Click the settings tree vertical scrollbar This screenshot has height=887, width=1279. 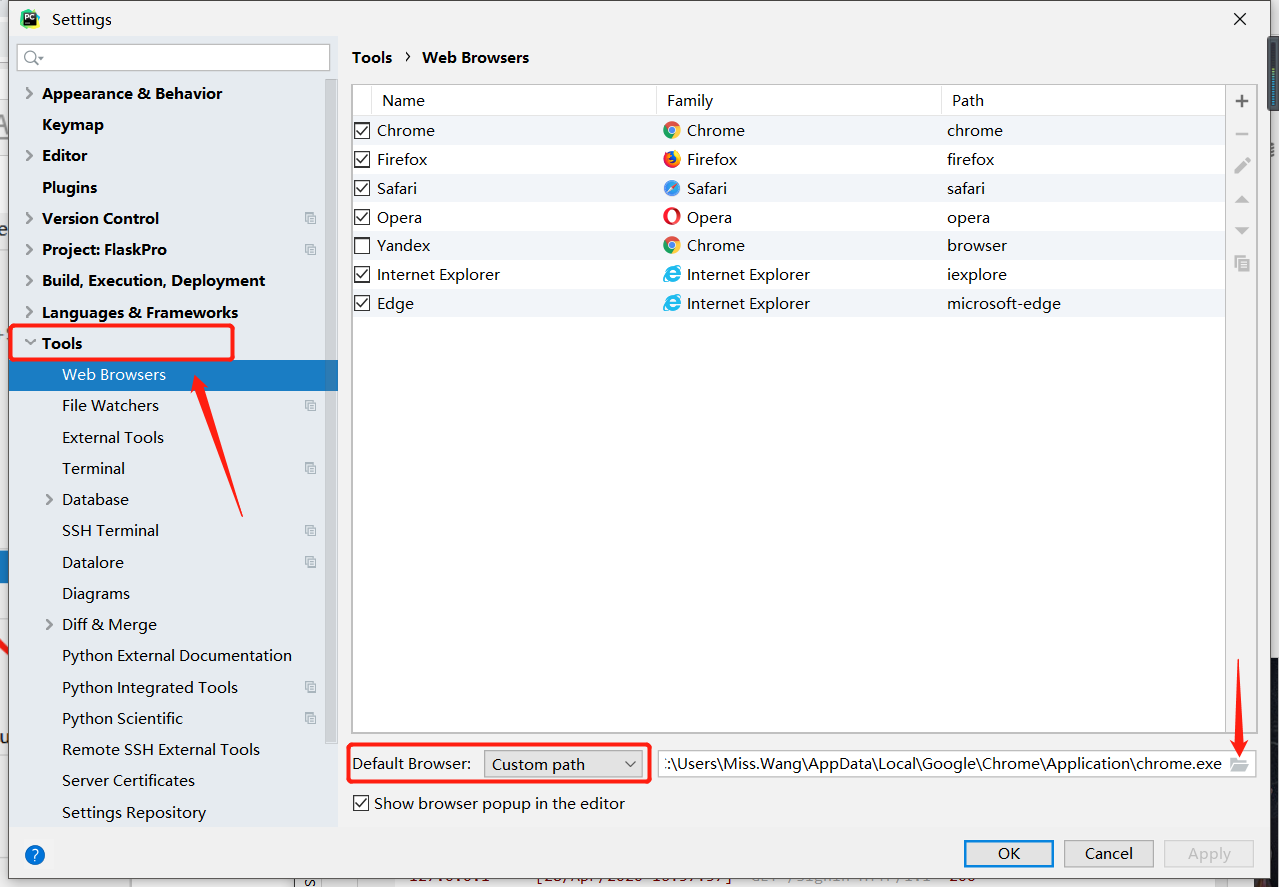(x=331, y=411)
